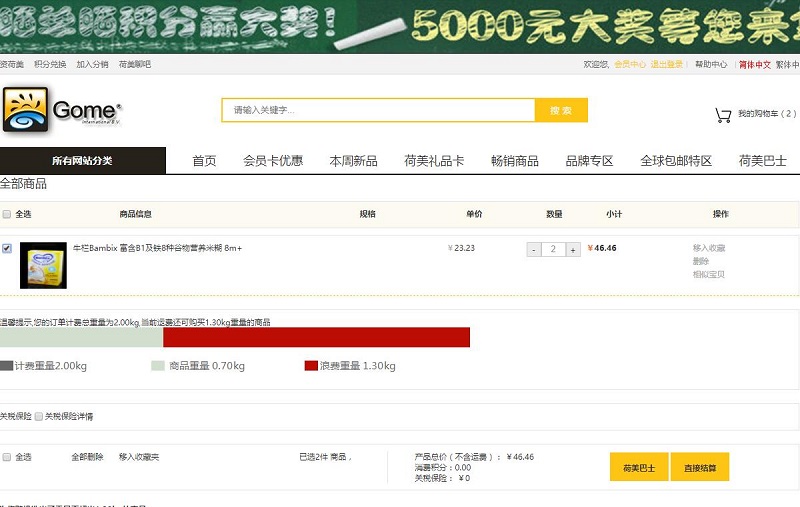The image size is (800, 507).
Task: Click the gray 计费重量 legend swatch
Action: pyautogui.click(x=6, y=366)
